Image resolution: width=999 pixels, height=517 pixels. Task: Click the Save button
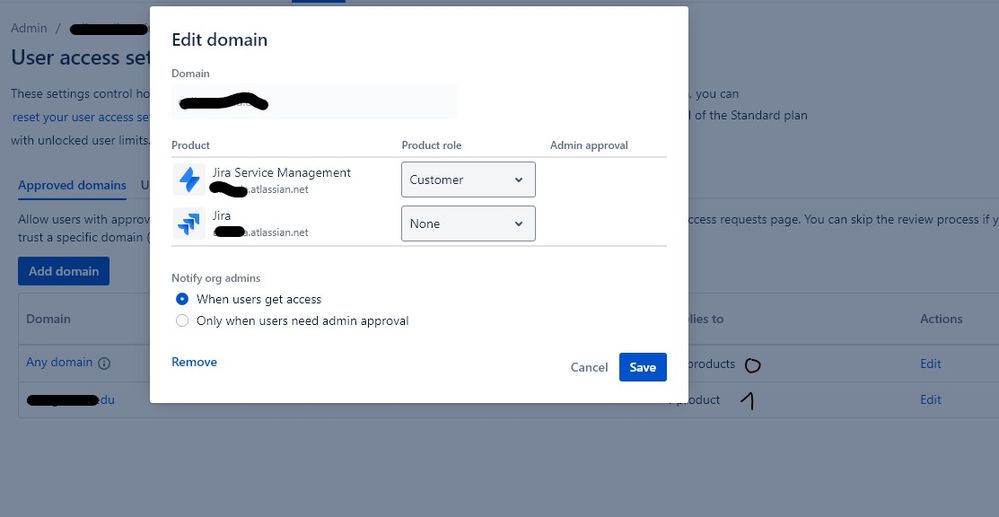[643, 367]
